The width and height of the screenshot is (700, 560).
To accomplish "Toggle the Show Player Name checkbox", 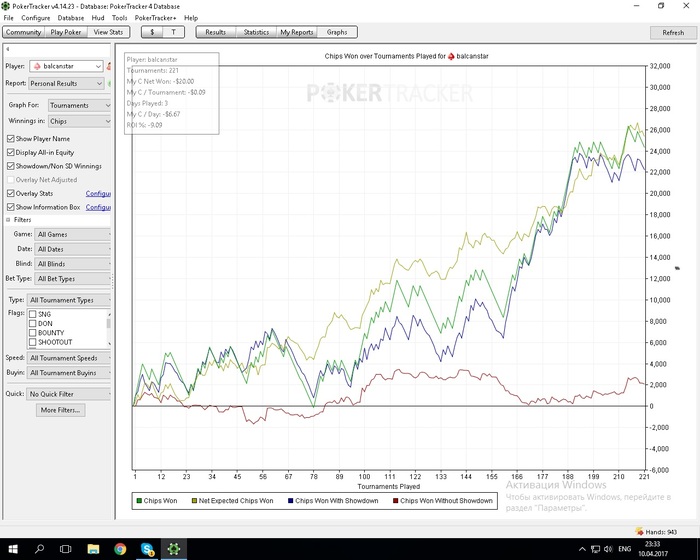I will point(11,139).
